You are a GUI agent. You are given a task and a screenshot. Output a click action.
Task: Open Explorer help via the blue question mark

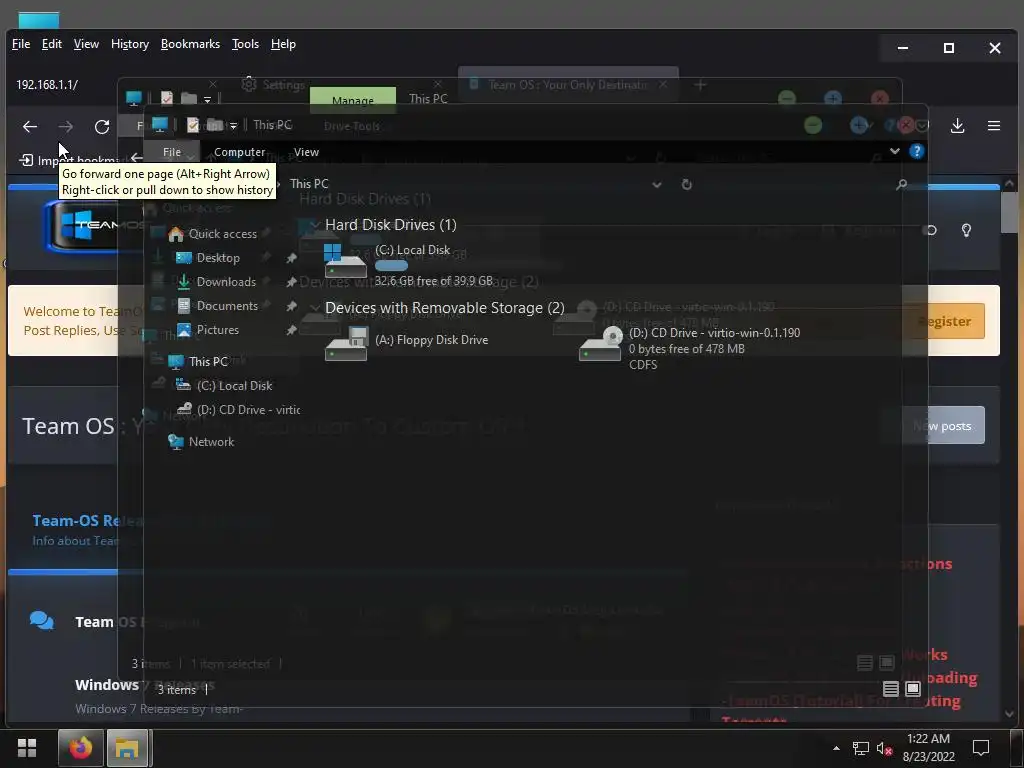916,152
